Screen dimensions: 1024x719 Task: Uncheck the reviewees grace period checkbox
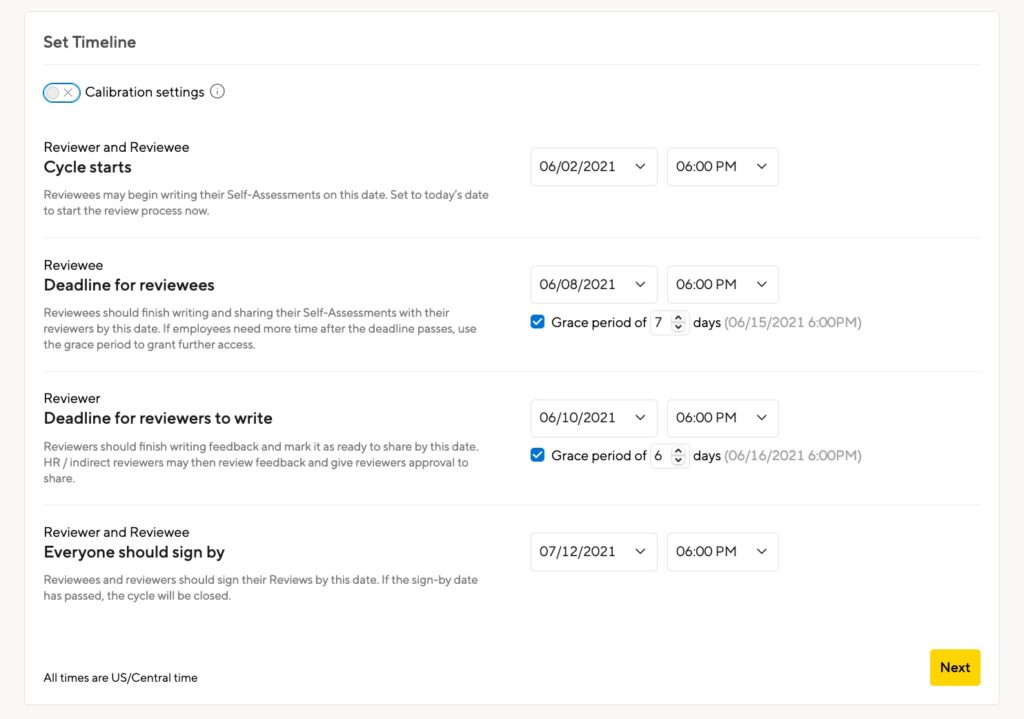[537, 322]
